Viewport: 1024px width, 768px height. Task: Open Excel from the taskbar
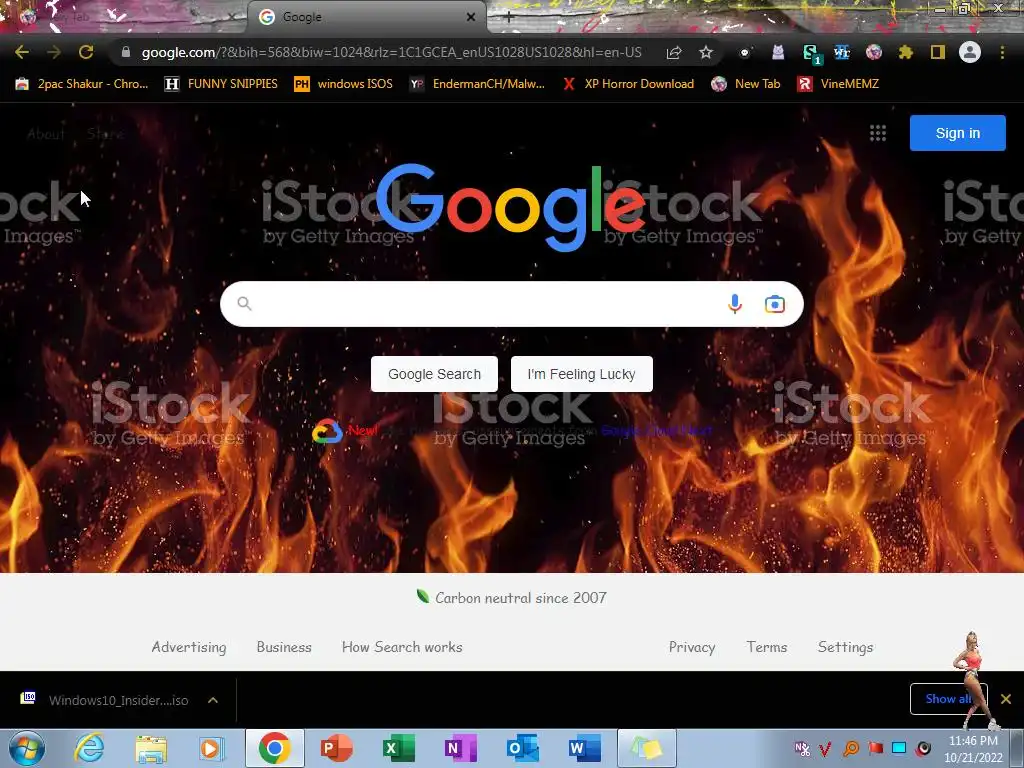coord(398,748)
